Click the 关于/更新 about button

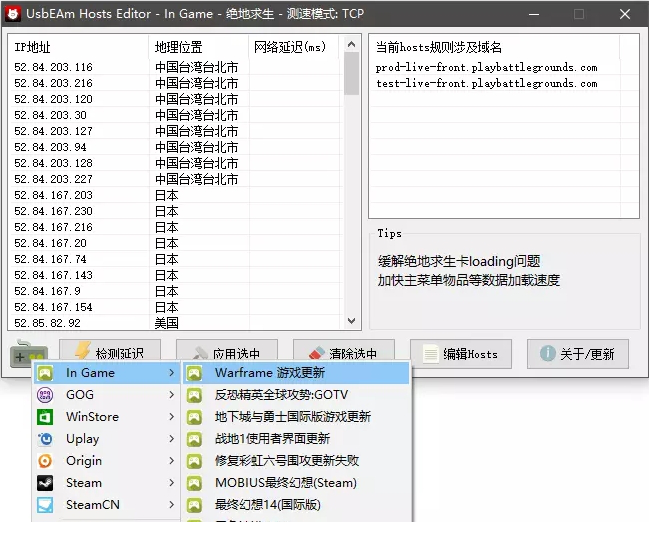(x=578, y=354)
